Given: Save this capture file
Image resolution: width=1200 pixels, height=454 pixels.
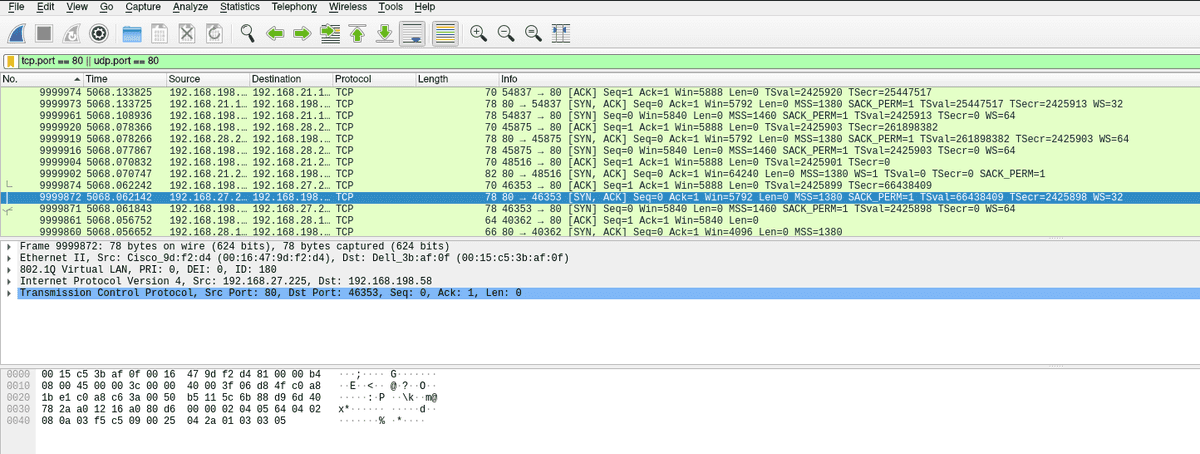Looking at the screenshot, I should coord(158,33).
